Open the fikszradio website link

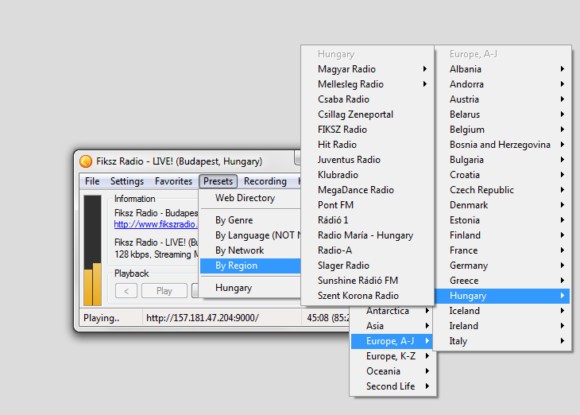(x=155, y=224)
